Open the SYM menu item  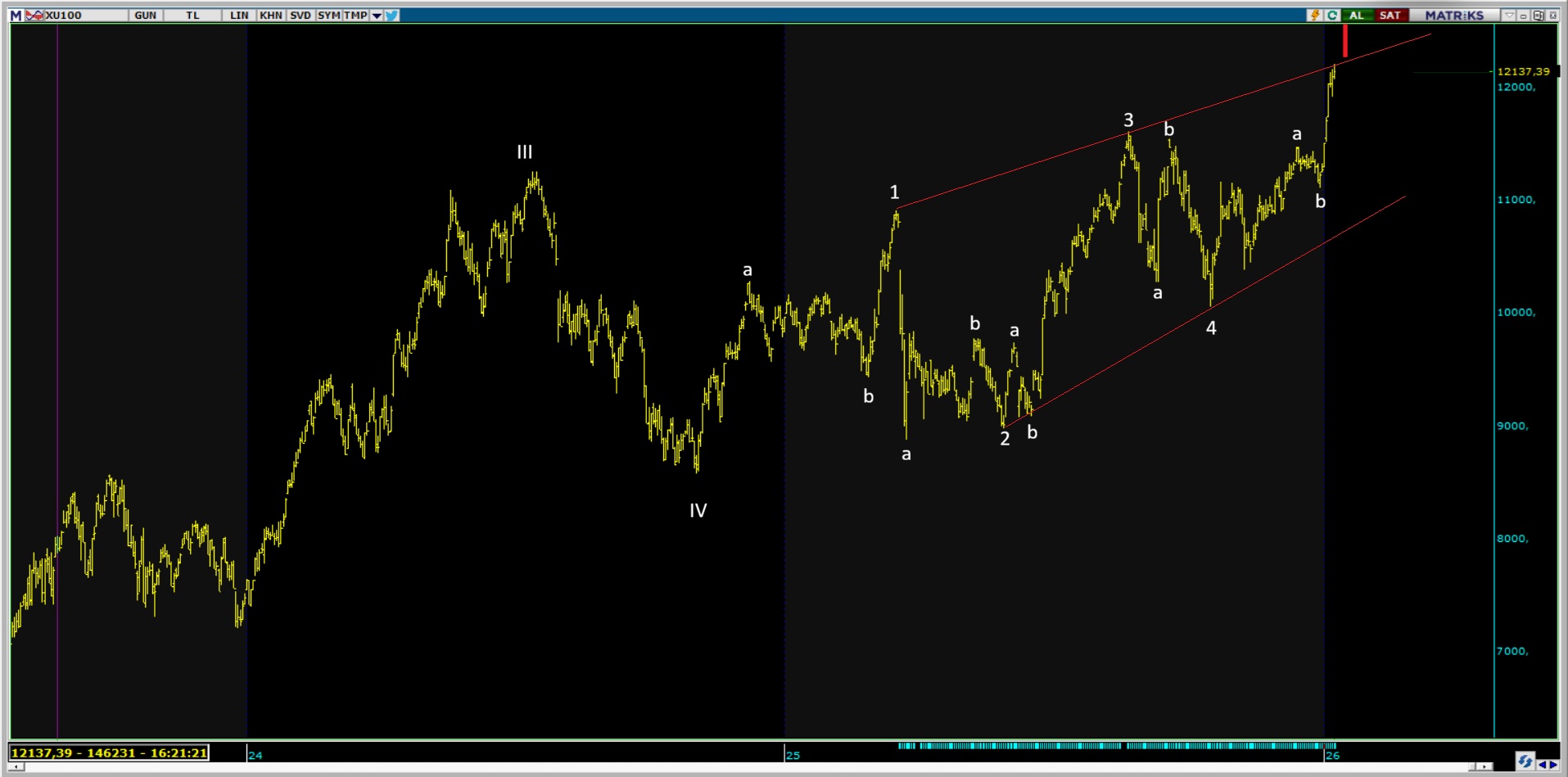[328, 16]
